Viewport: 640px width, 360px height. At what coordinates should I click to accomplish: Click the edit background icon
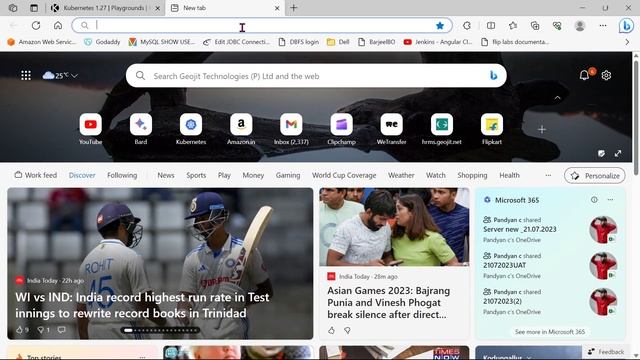click(x=601, y=153)
